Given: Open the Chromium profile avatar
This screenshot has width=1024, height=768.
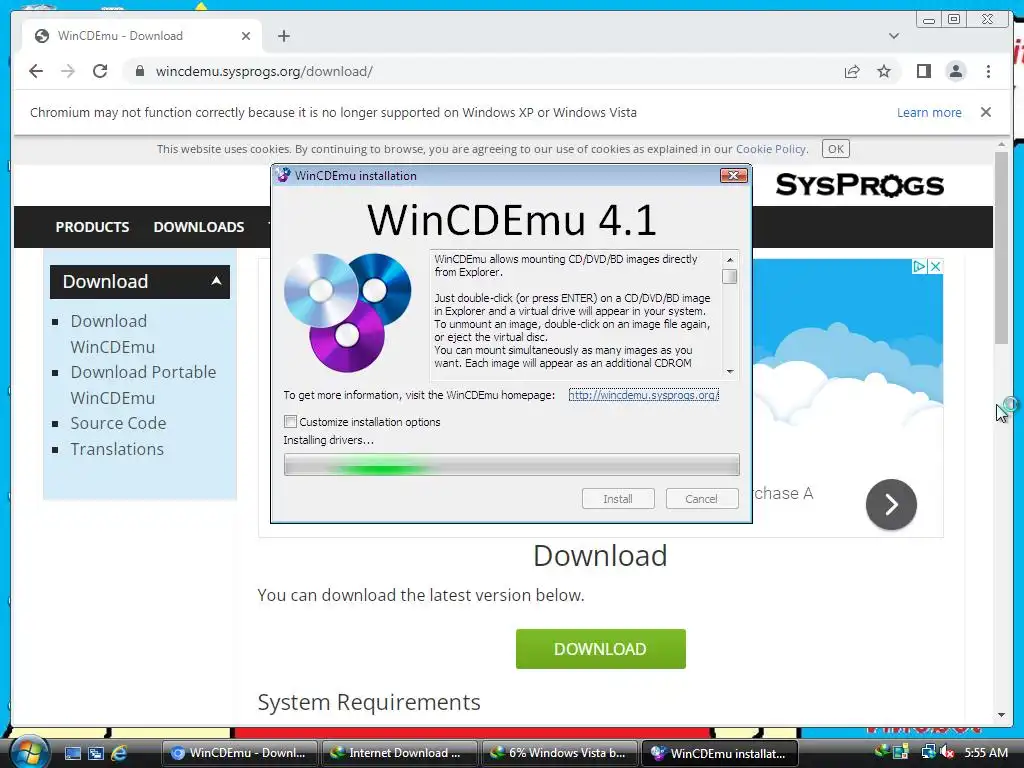Looking at the screenshot, I should [x=955, y=71].
